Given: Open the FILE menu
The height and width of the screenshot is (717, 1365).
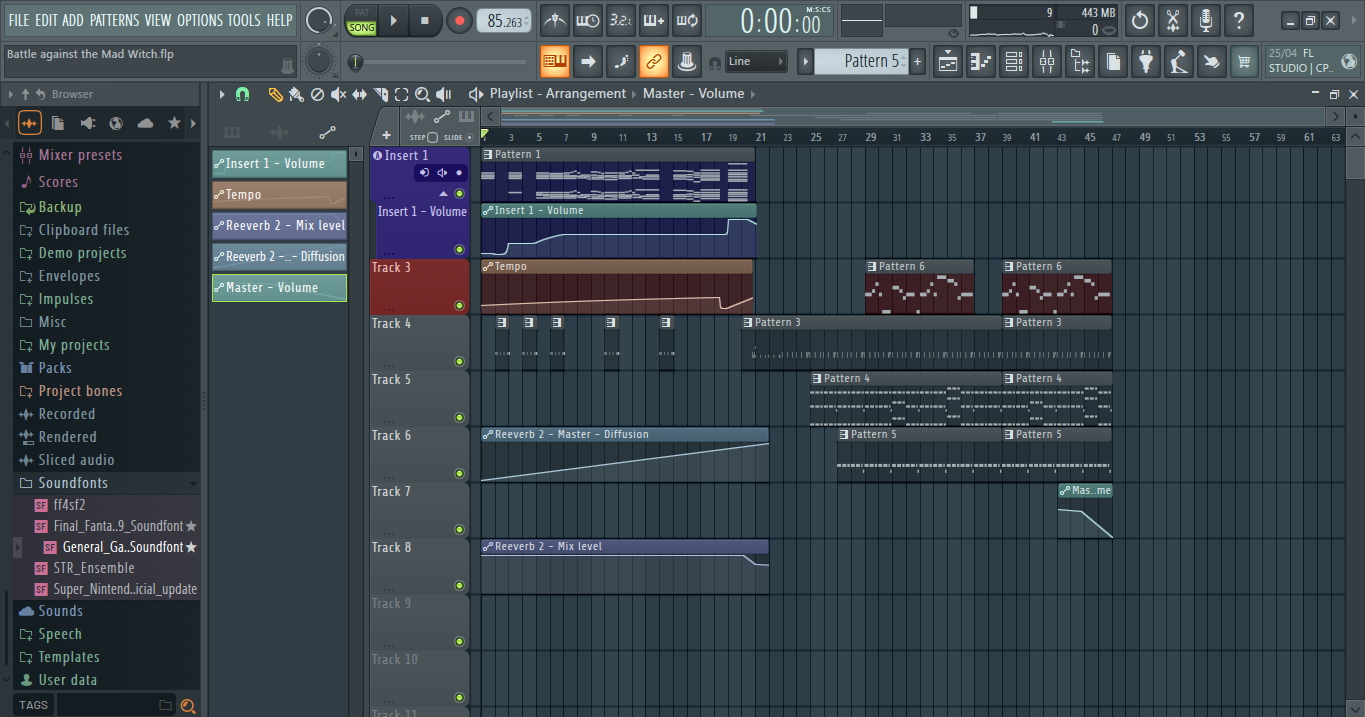Looking at the screenshot, I should [18, 20].
